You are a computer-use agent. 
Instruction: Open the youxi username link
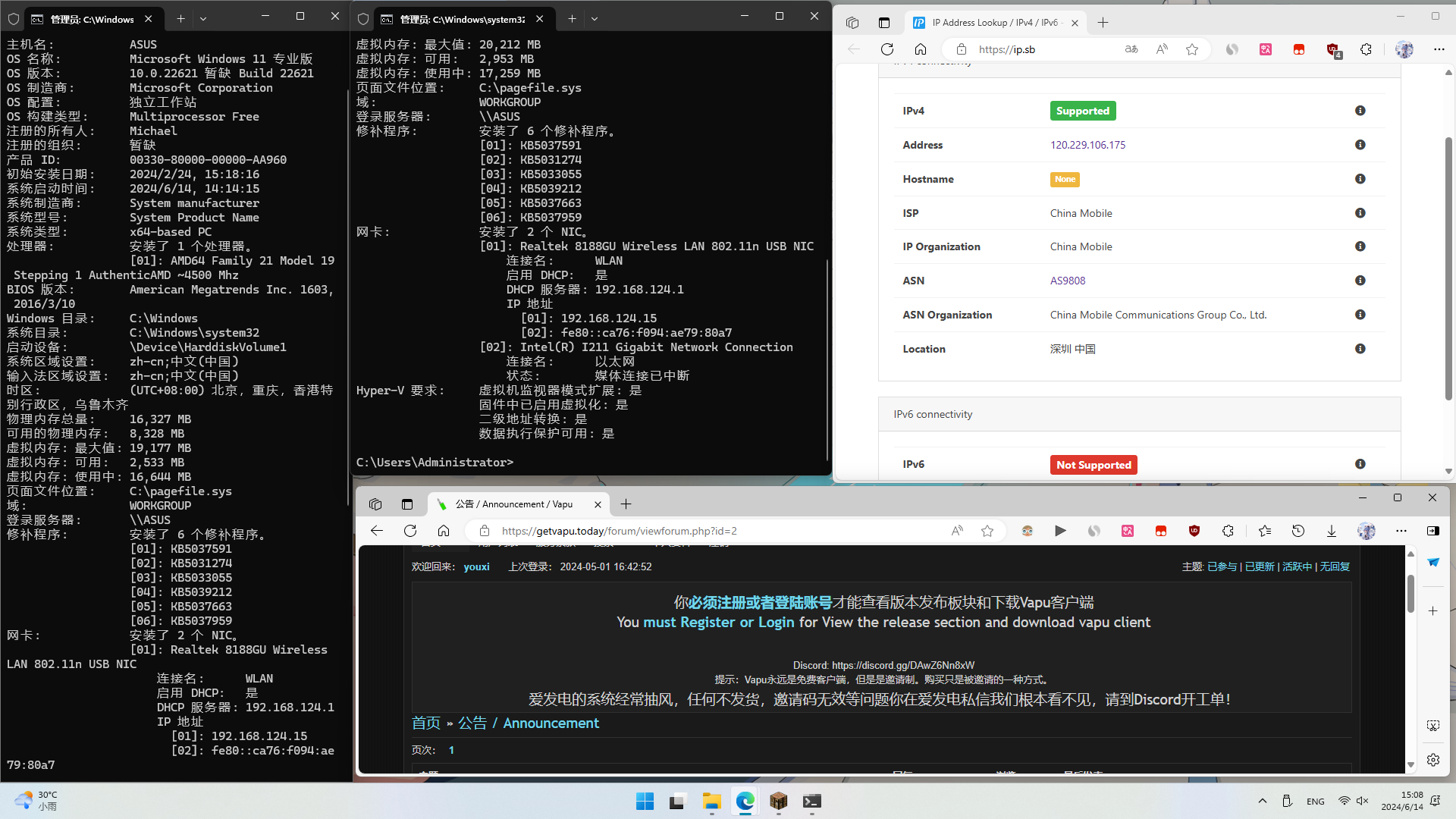[477, 566]
